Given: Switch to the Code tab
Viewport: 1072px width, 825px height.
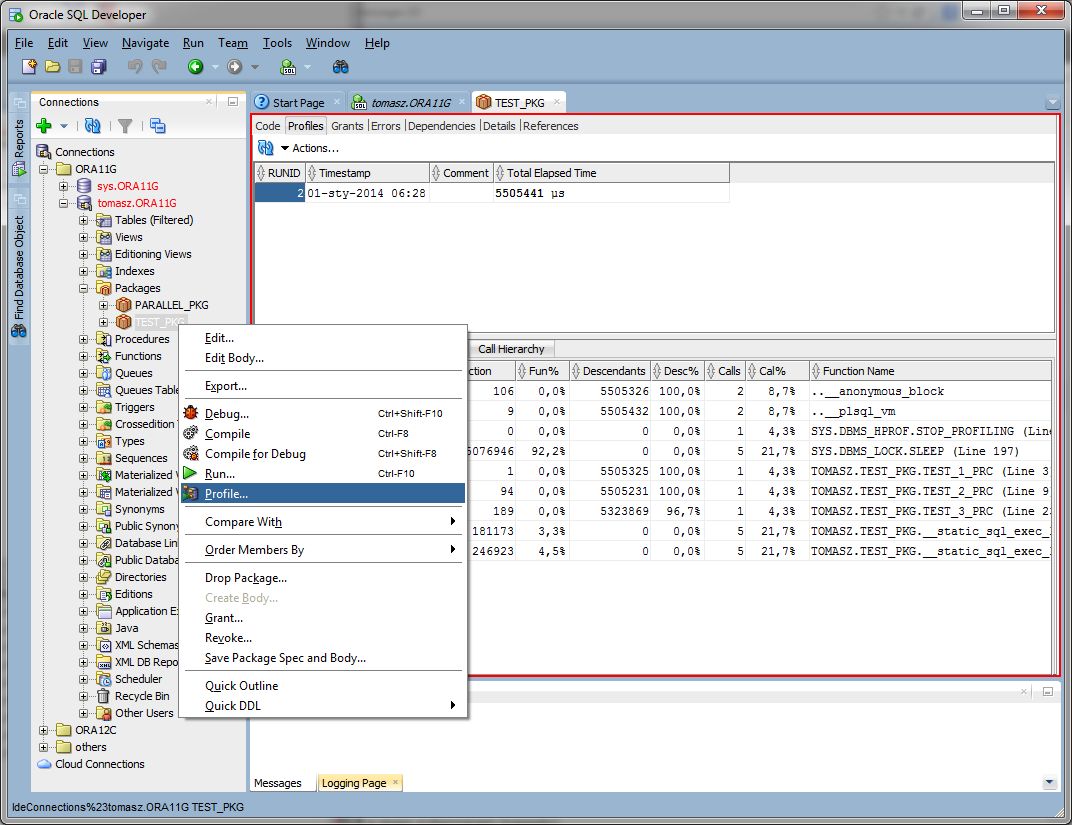Looking at the screenshot, I should tap(267, 126).
